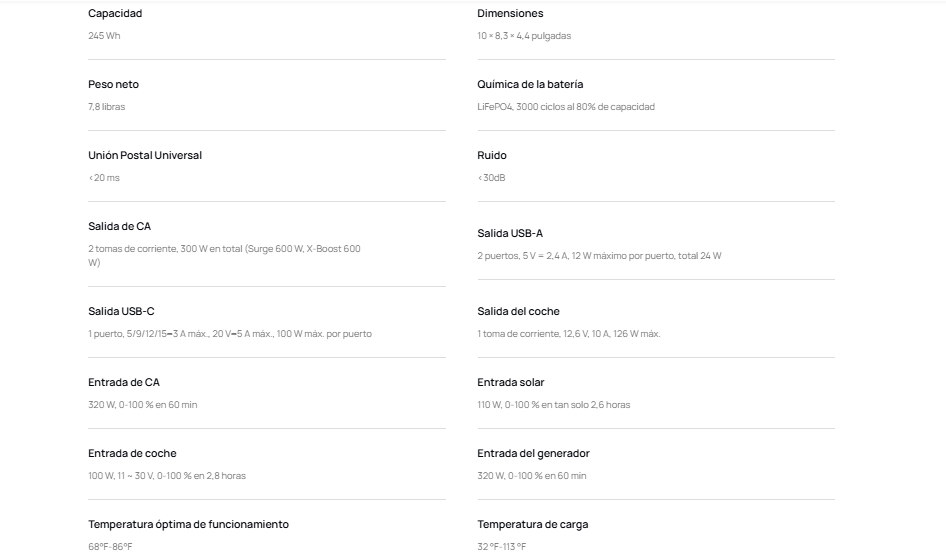Click the Química de la batería heading

[530, 85]
